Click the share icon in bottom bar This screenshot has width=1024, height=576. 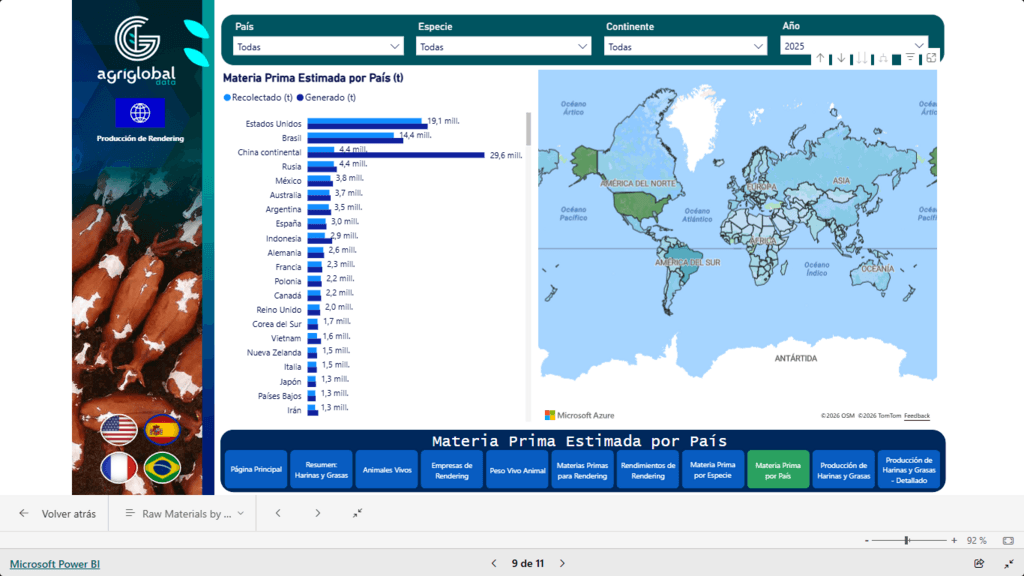[x=978, y=563]
